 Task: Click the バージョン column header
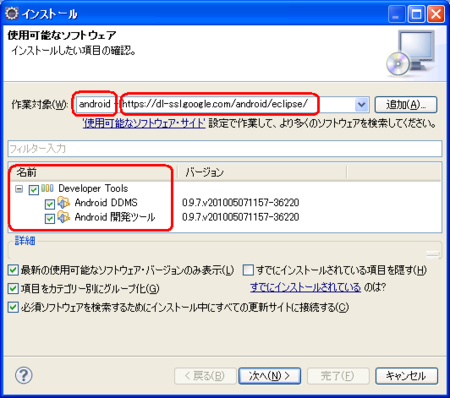[262, 172]
